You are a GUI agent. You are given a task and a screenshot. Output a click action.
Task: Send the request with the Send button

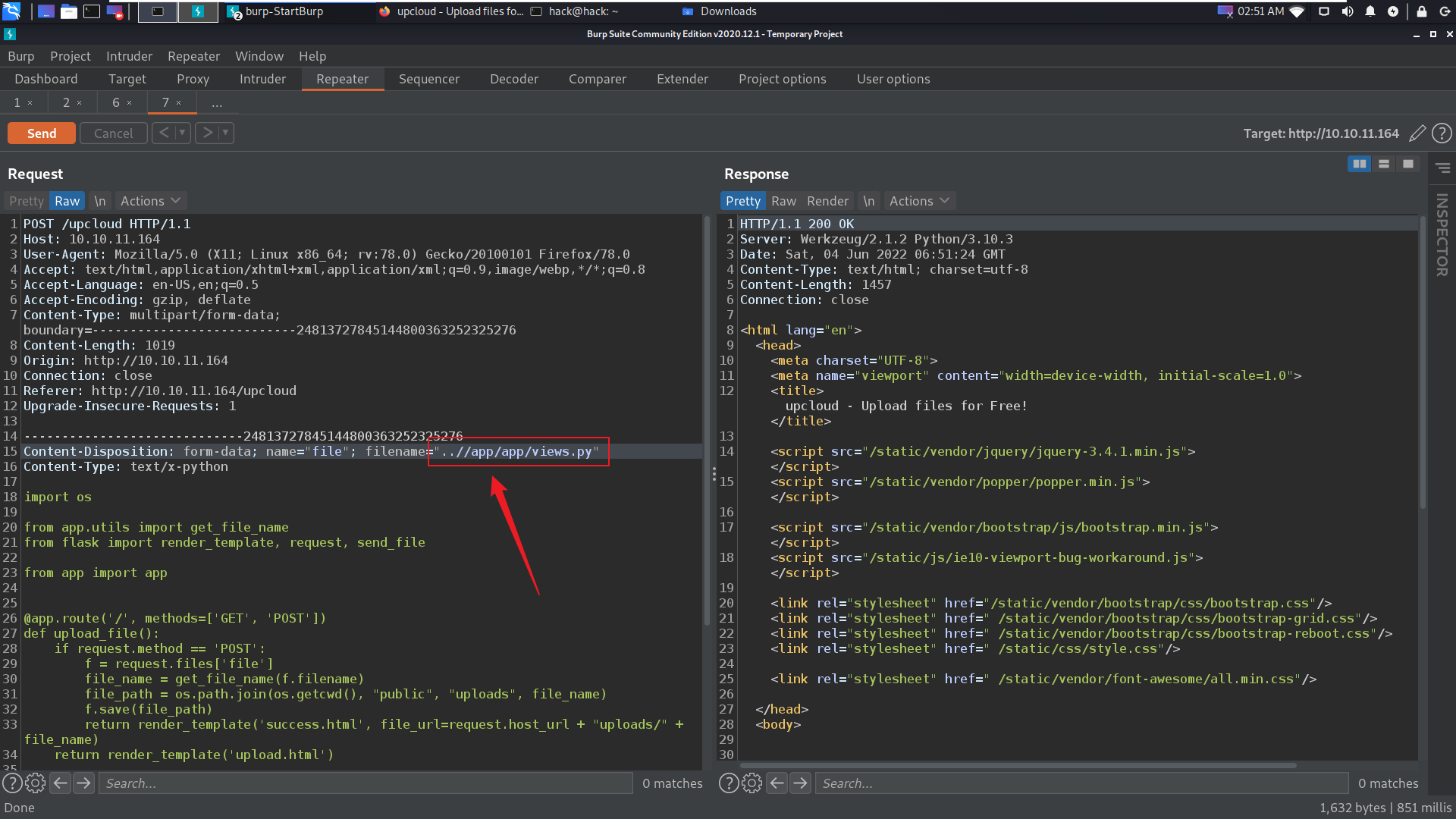coord(42,133)
